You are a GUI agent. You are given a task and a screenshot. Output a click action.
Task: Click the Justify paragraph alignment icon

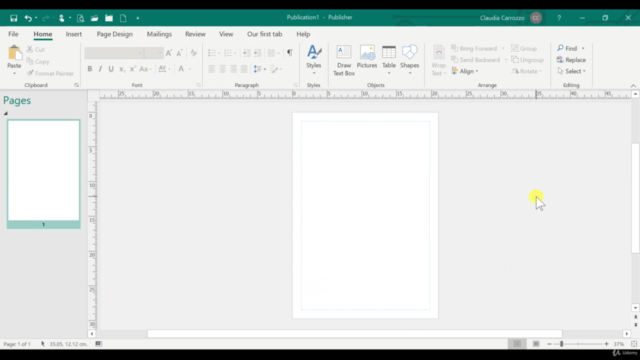point(244,69)
